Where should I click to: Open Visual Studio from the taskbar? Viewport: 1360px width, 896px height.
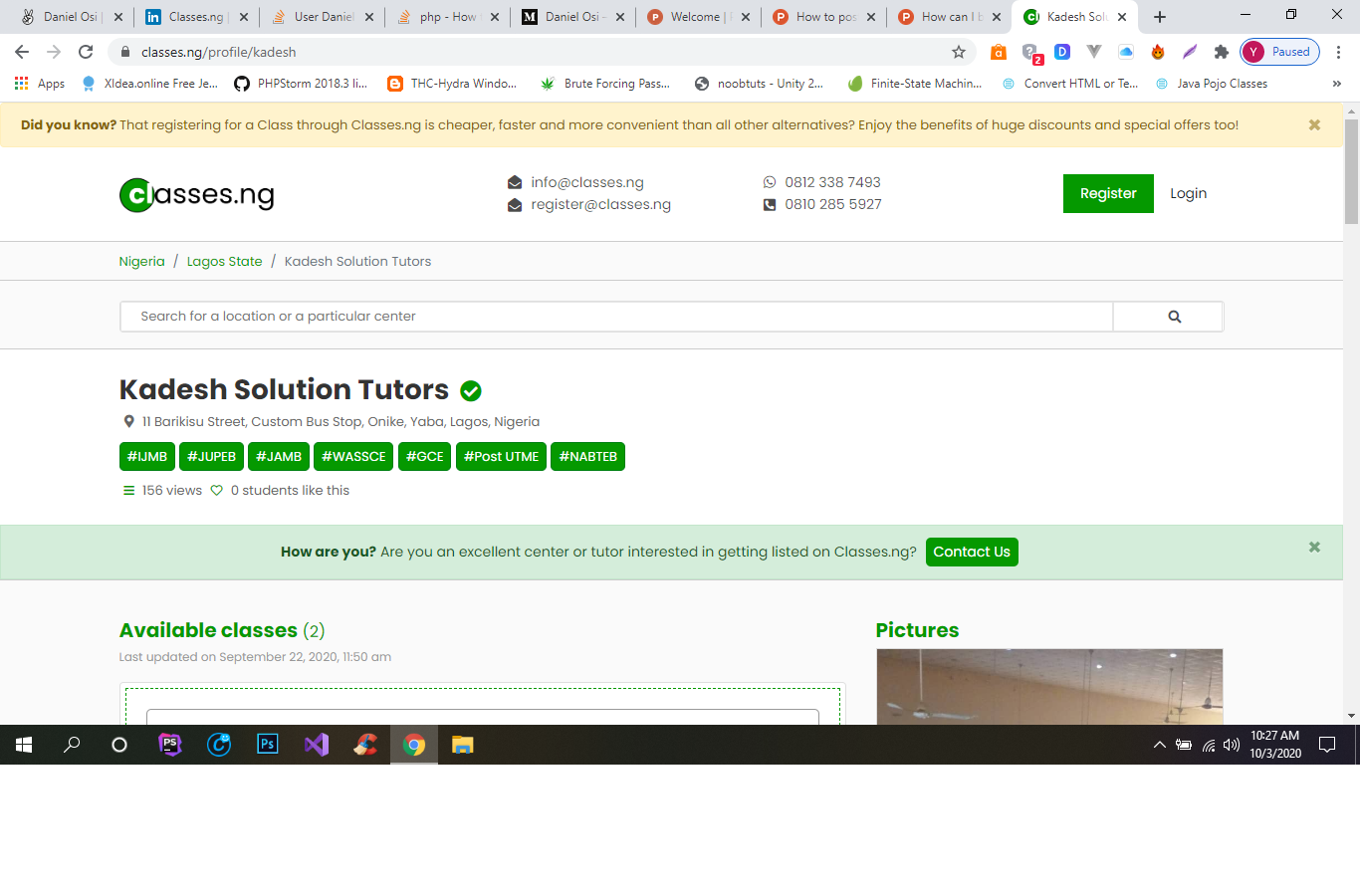pyautogui.click(x=316, y=745)
